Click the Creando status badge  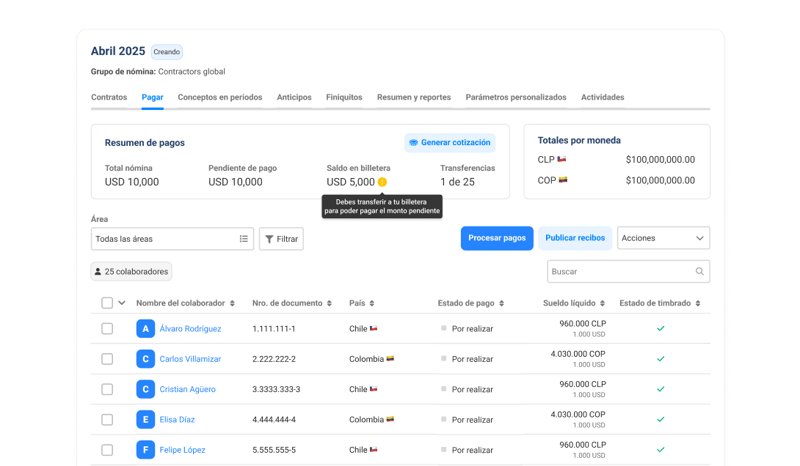[x=167, y=52]
